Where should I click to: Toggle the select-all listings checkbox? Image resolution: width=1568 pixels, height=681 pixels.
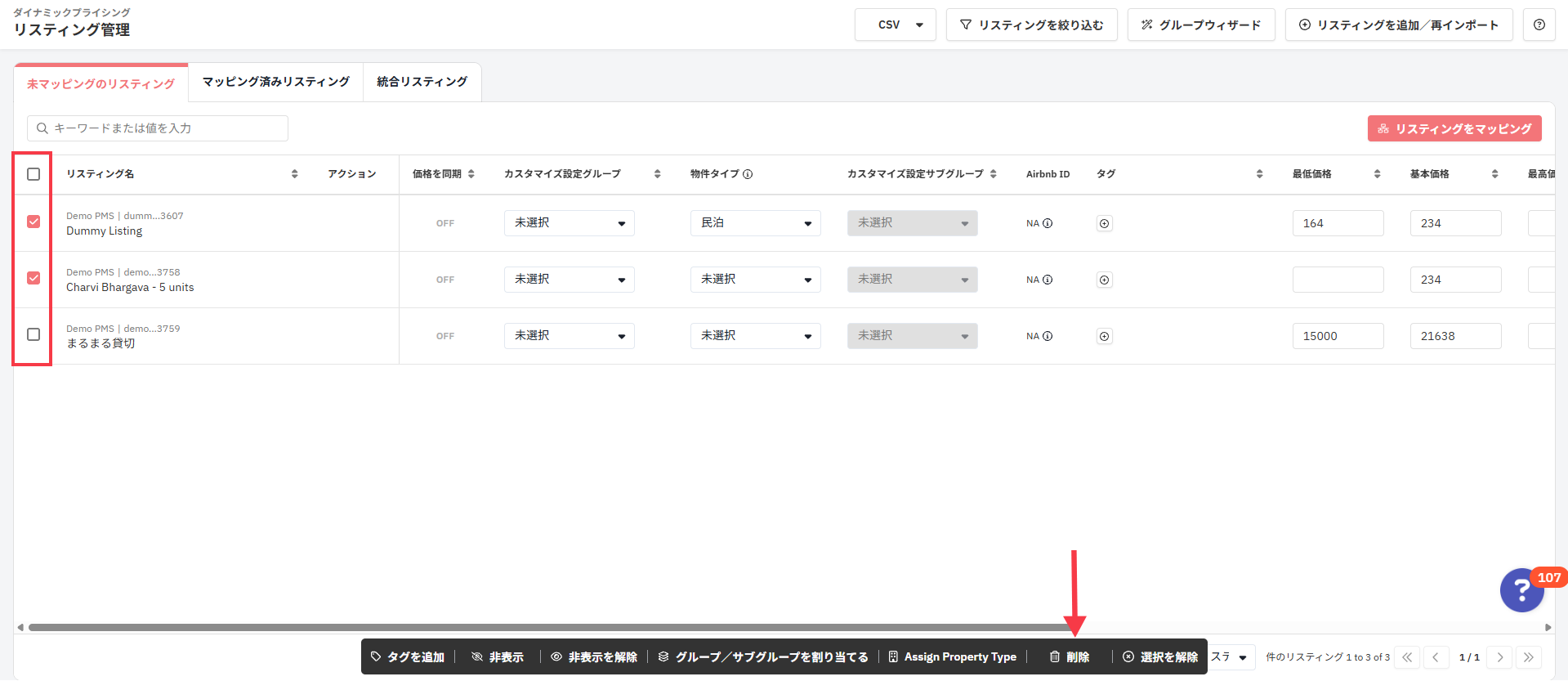pos(34,174)
